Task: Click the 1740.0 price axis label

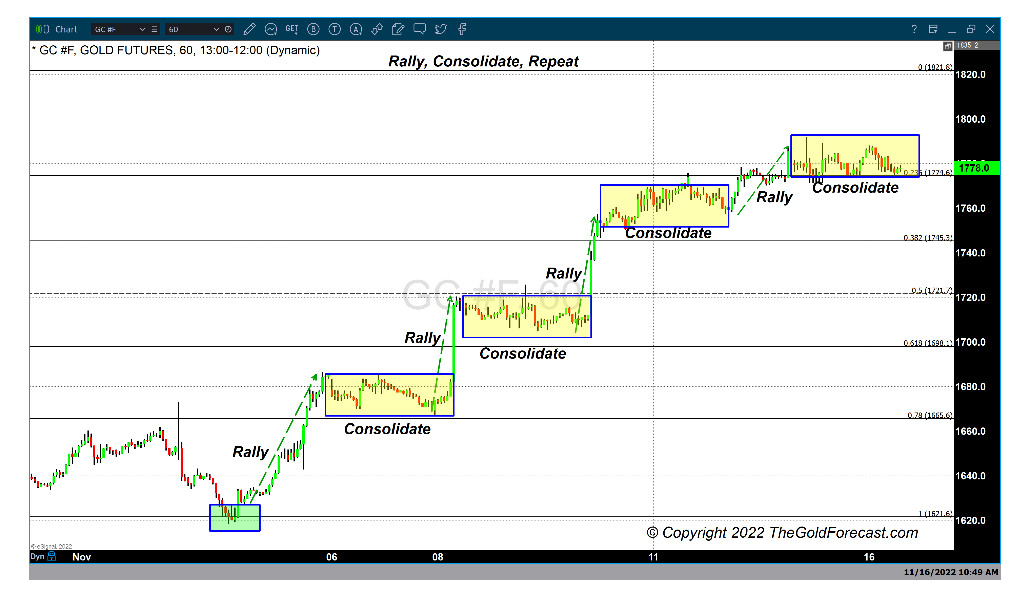Action: tap(970, 253)
